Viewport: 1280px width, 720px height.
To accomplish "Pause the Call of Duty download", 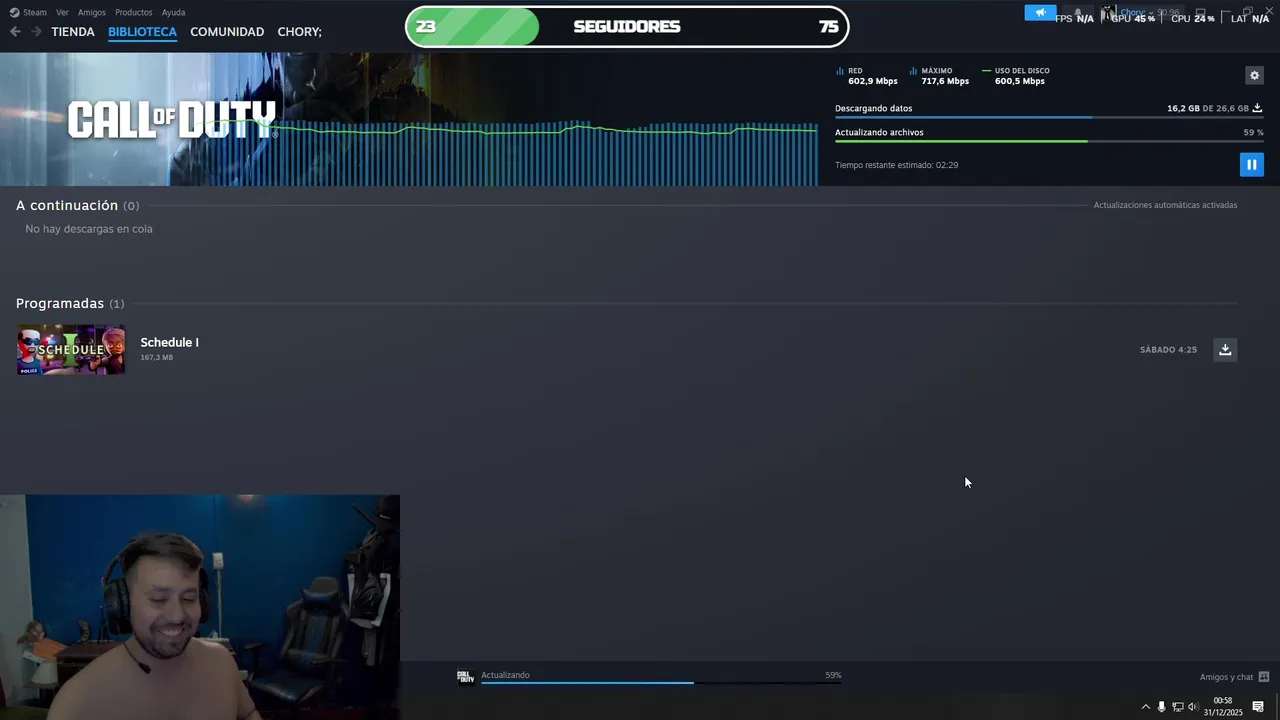I will click(1251, 164).
